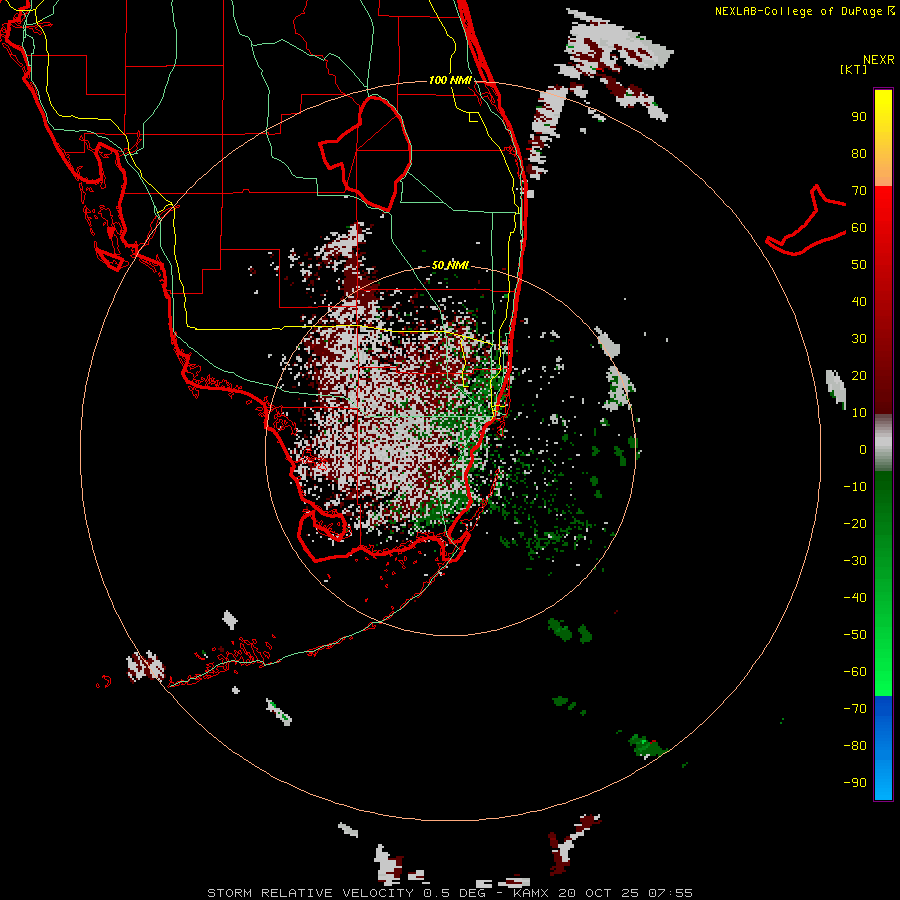Click the -80 value on velocity scale
The height and width of the screenshot is (900, 900).
tap(855, 746)
